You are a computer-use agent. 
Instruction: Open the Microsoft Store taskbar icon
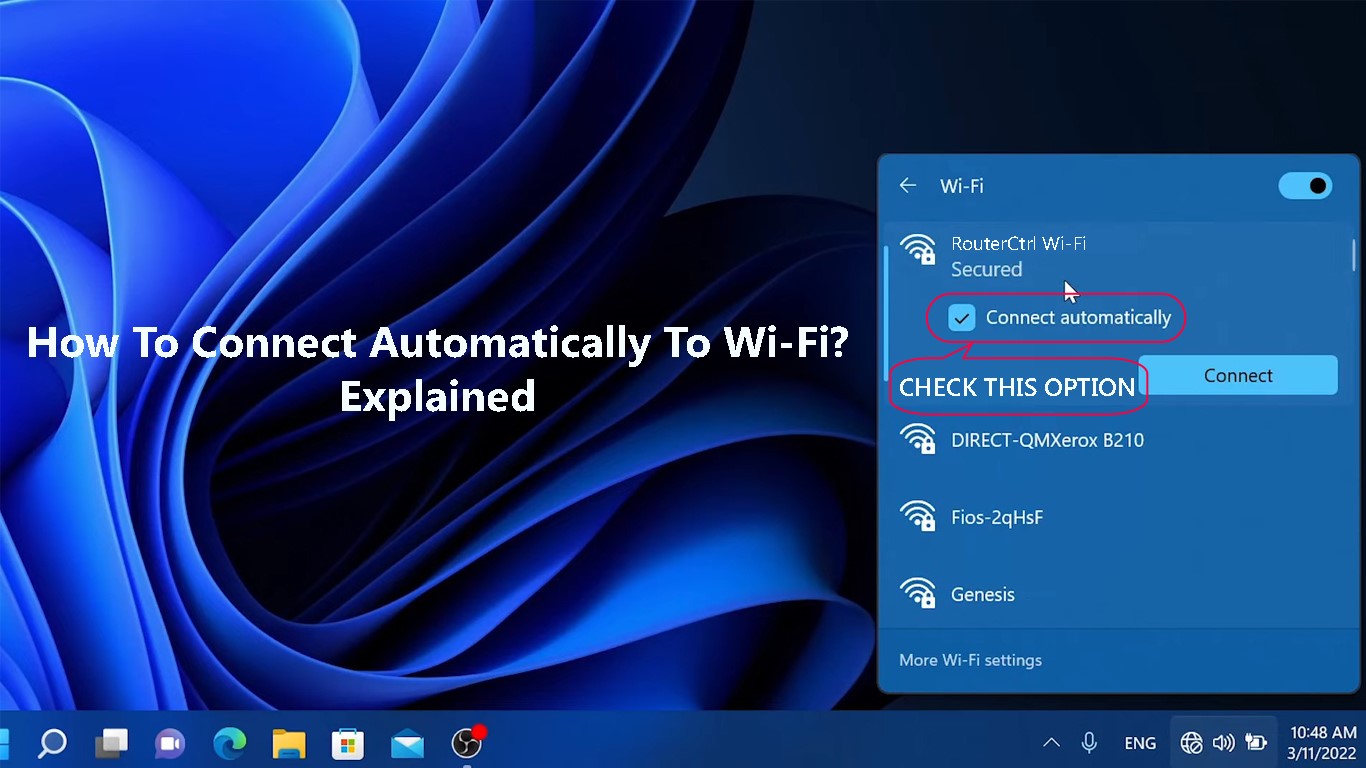347,744
